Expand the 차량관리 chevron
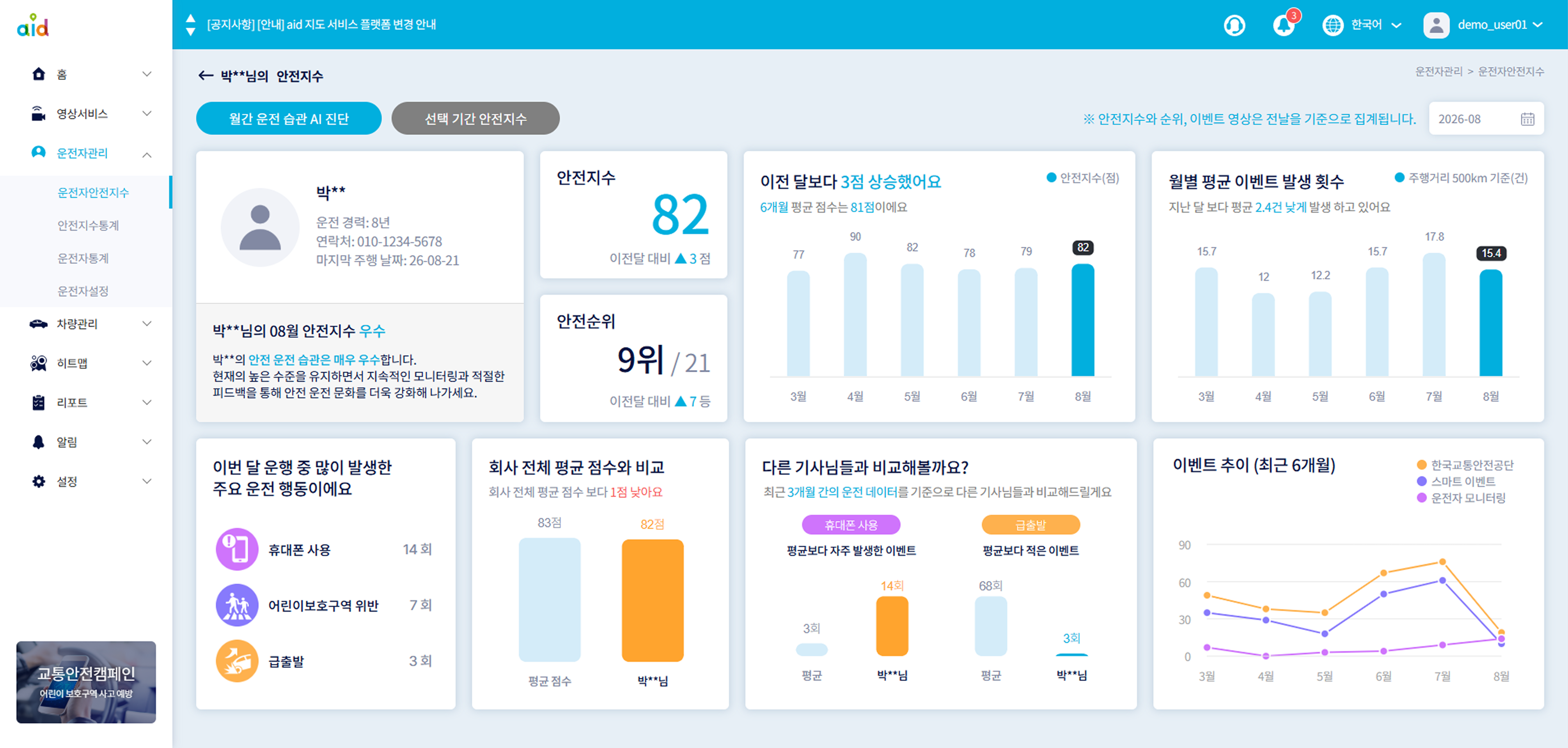The image size is (1568, 748). [x=147, y=324]
